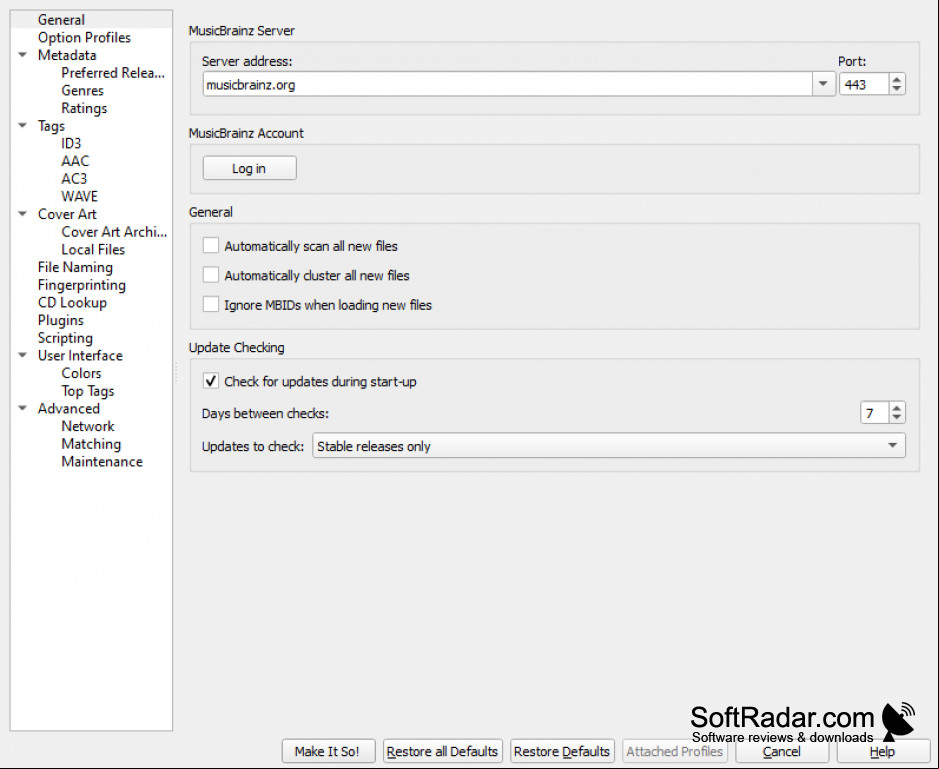Screen dimensions: 939x769
Task: Open the AAC tag settings
Action: [75, 161]
